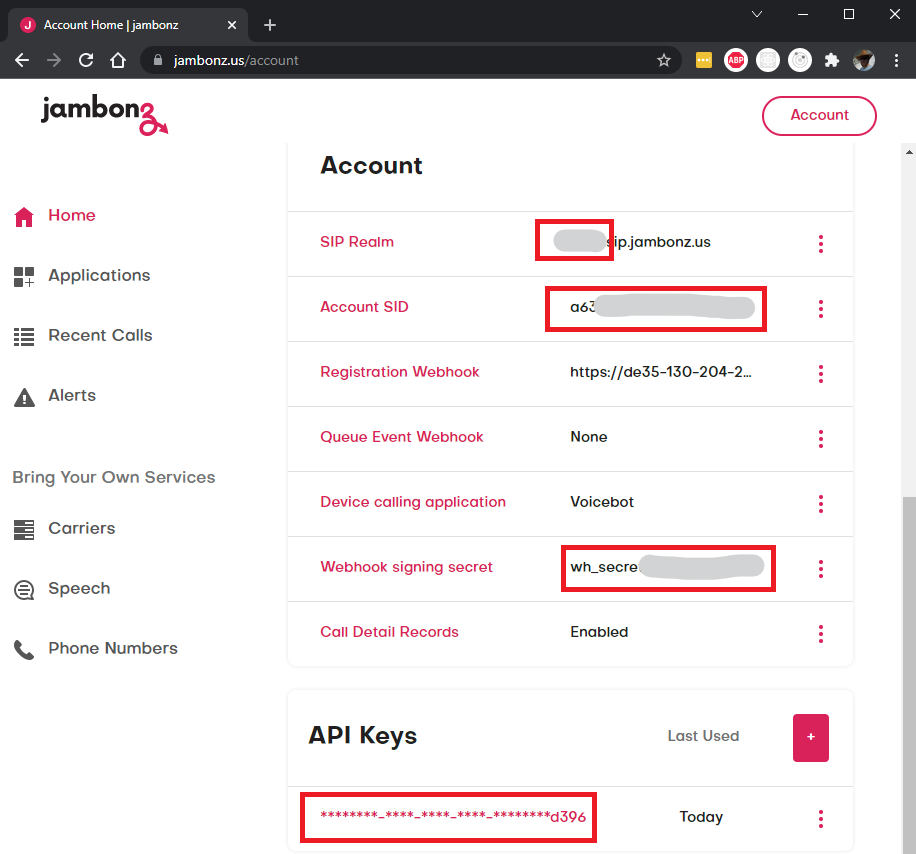The image size is (916, 854).
Task: Add a new API key with plus button
Action: (x=810, y=737)
